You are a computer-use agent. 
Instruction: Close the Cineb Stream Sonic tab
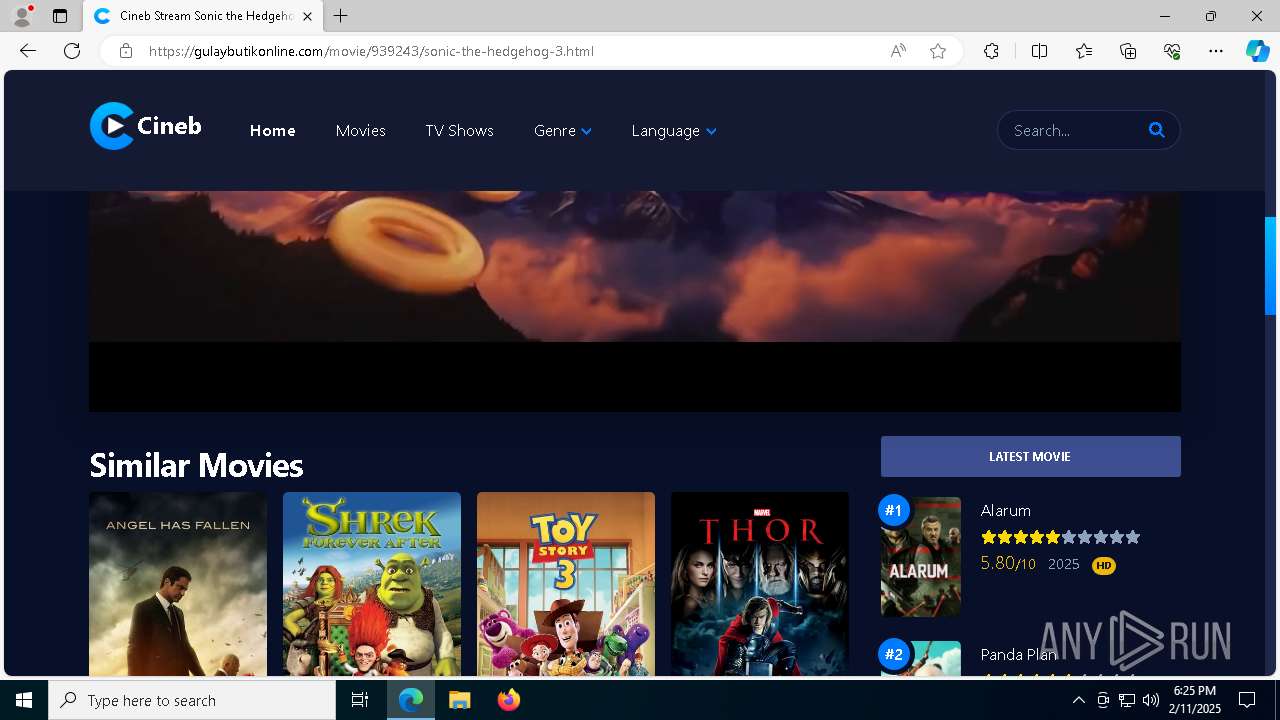[x=308, y=16]
